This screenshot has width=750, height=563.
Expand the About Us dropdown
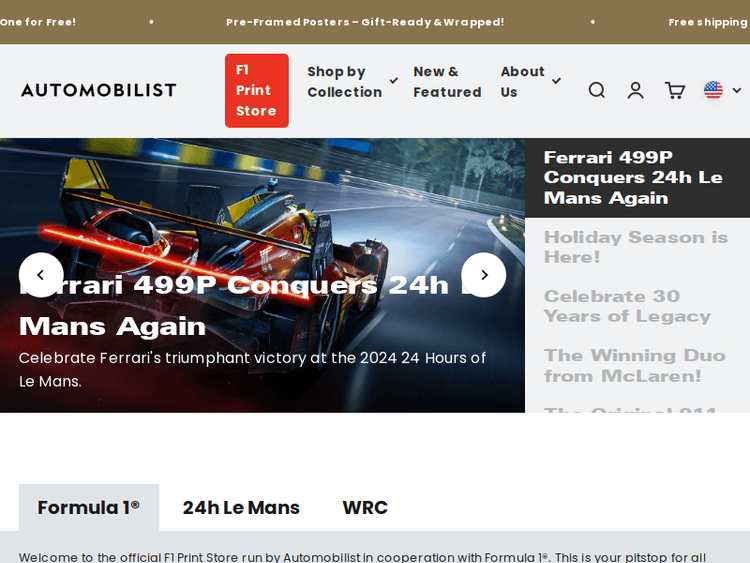530,82
